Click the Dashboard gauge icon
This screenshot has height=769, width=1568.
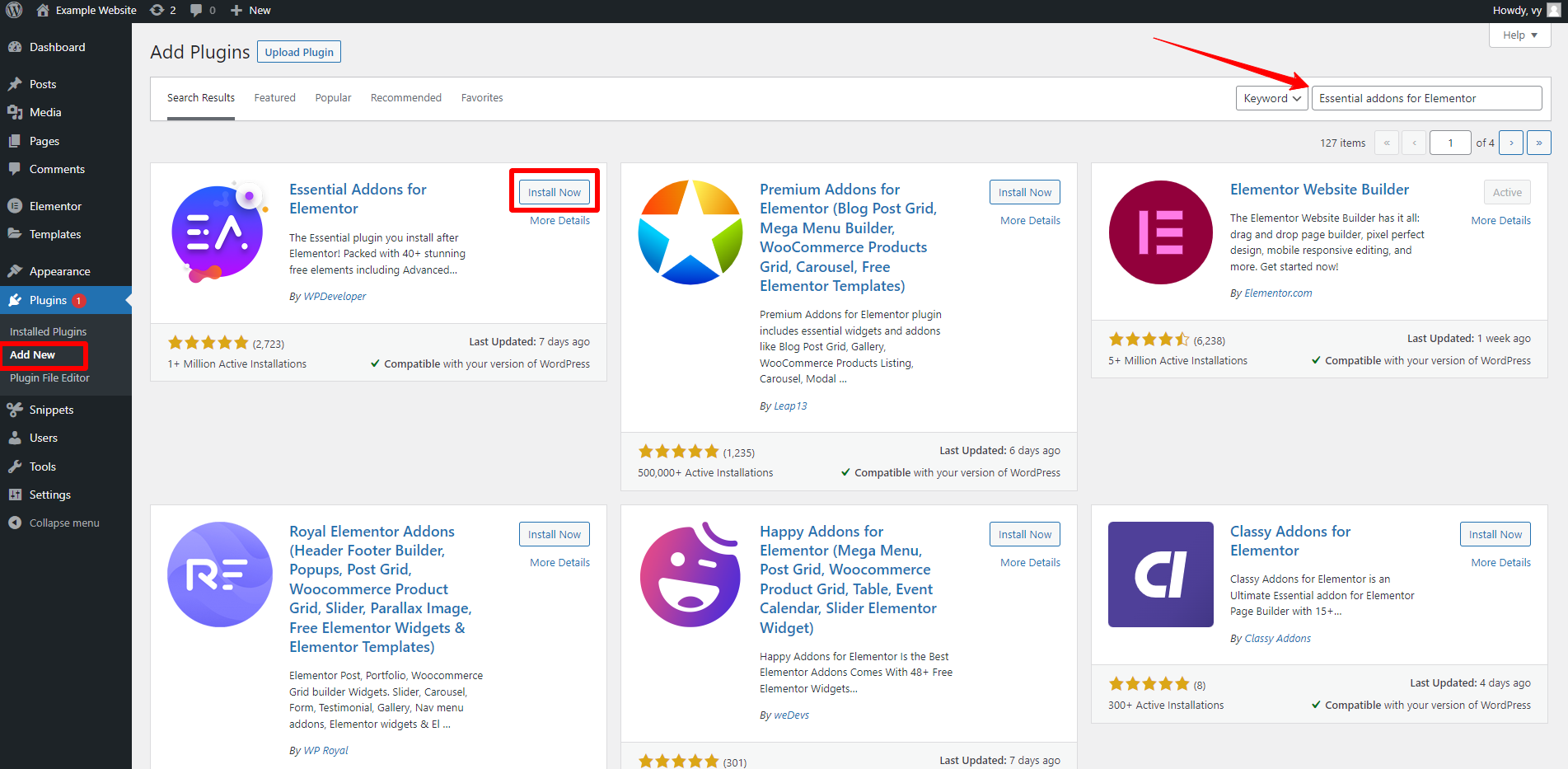[x=15, y=47]
